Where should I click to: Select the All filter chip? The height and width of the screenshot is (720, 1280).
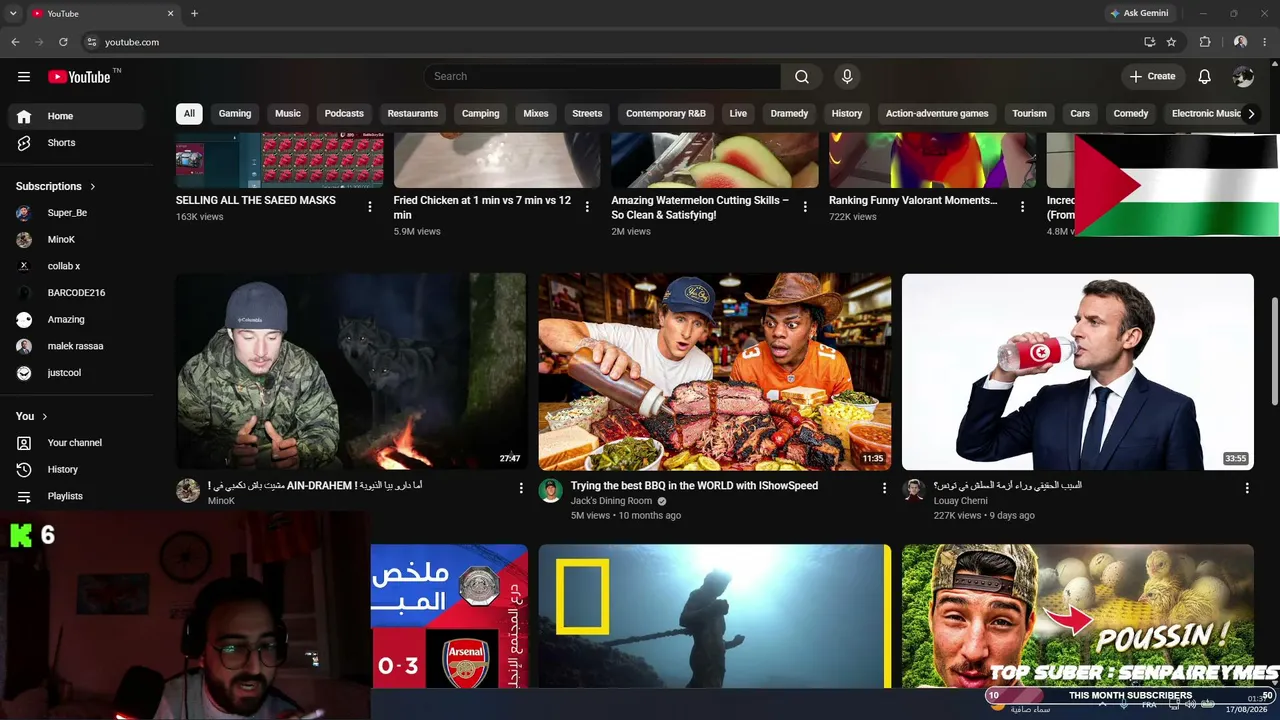[x=189, y=114]
